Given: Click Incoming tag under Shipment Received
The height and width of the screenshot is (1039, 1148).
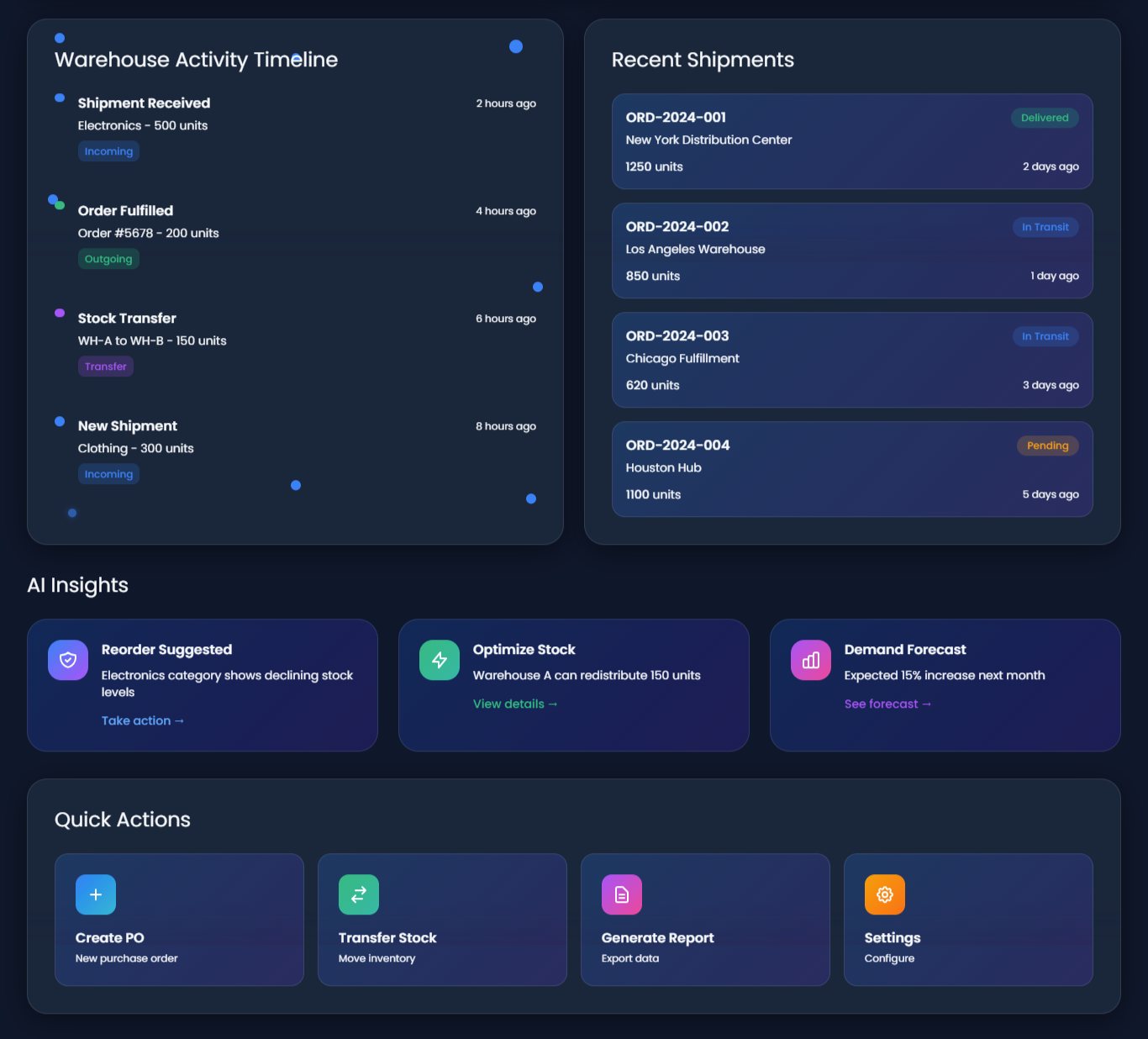Looking at the screenshot, I should tap(108, 151).
